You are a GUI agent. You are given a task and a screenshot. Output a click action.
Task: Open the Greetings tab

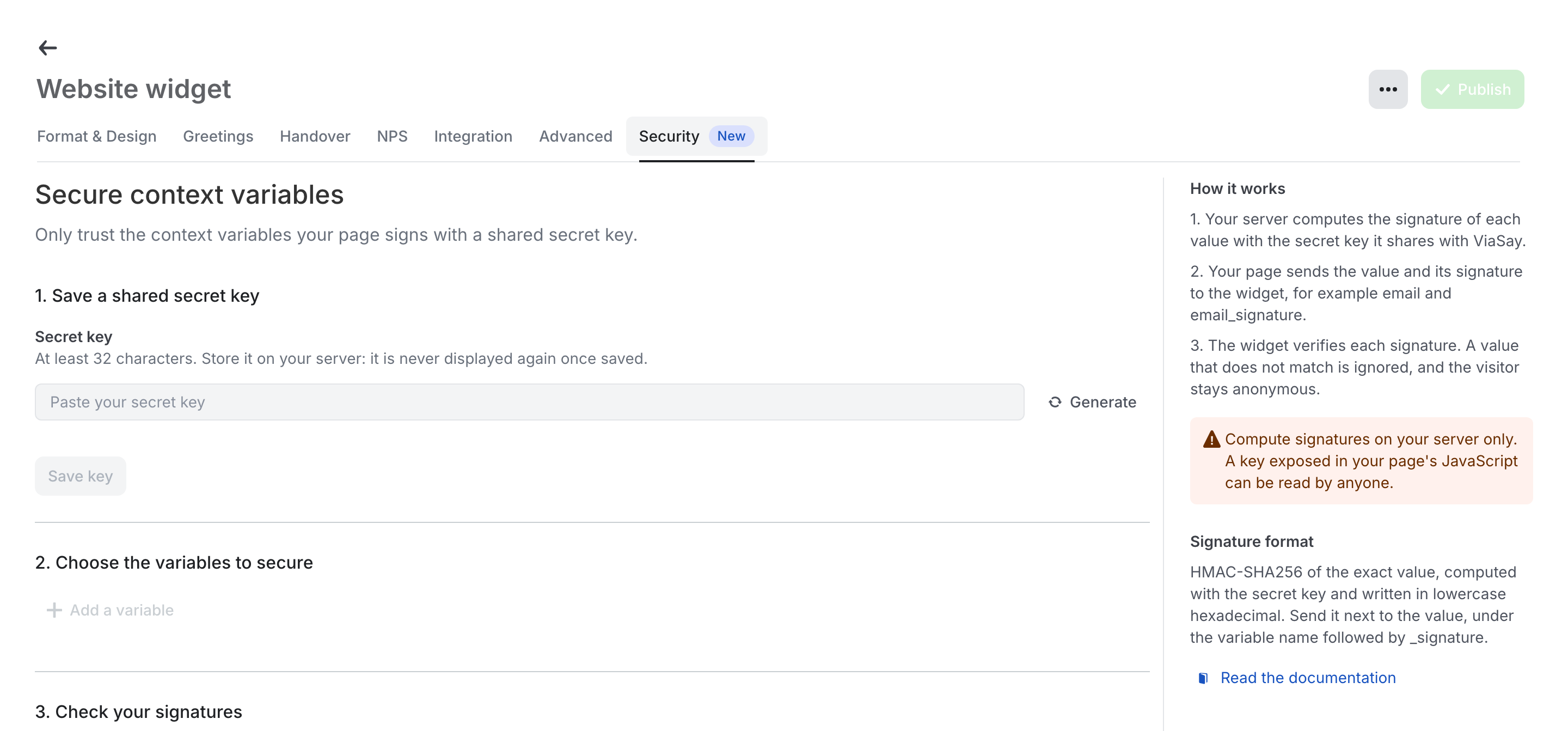[x=218, y=137]
